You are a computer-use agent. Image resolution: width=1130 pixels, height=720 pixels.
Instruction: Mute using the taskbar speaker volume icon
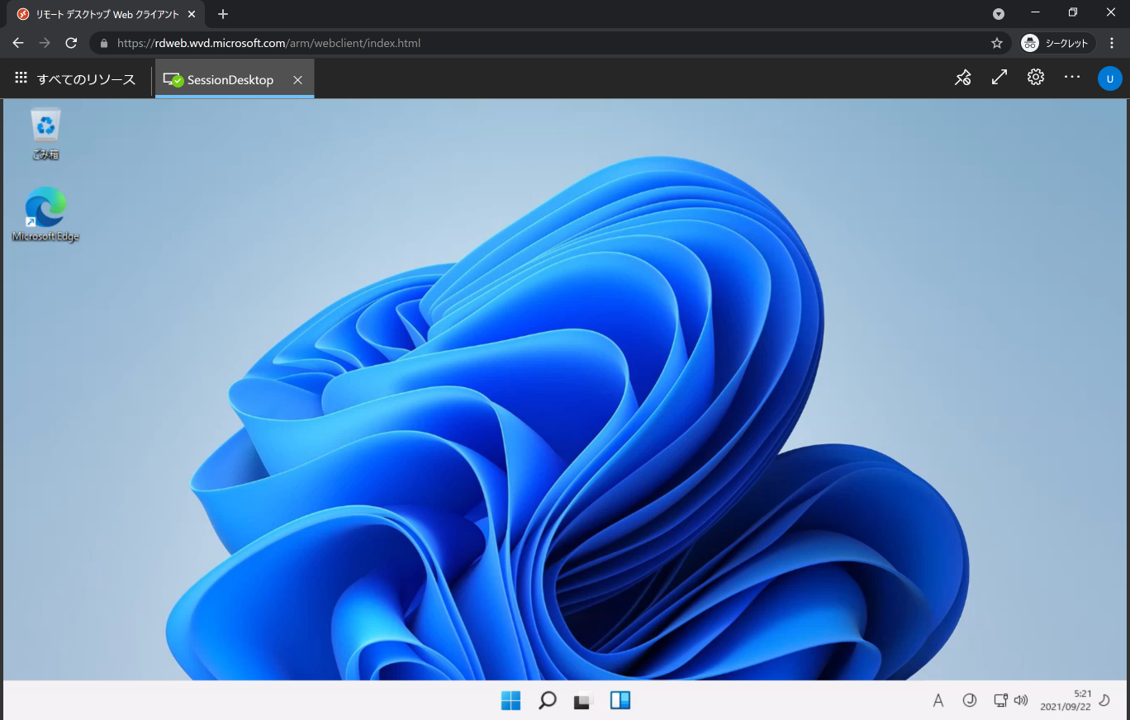pos(1021,701)
